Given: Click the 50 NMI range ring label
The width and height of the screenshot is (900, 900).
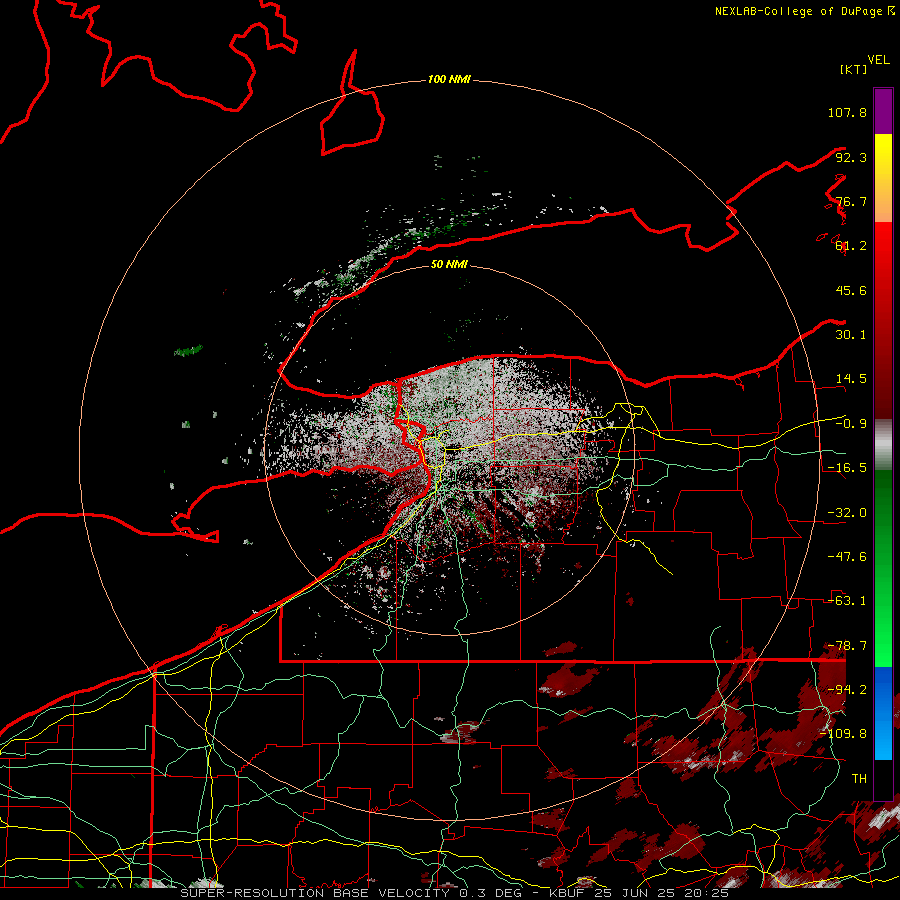Looking at the screenshot, I should pyautogui.click(x=449, y=264).
